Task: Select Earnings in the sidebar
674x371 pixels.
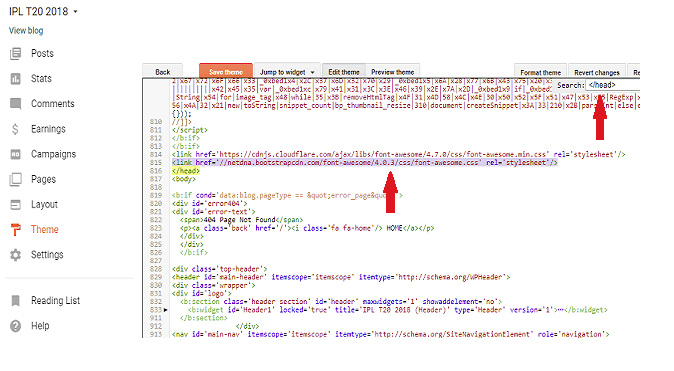Action: [x=48, y=129]
